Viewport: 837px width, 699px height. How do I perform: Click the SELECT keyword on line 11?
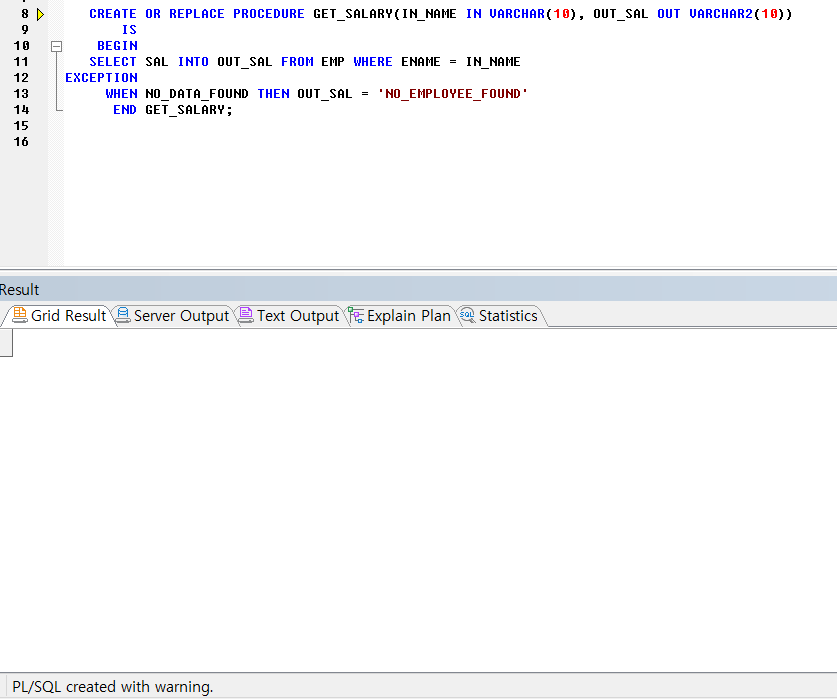click(113, 62)
